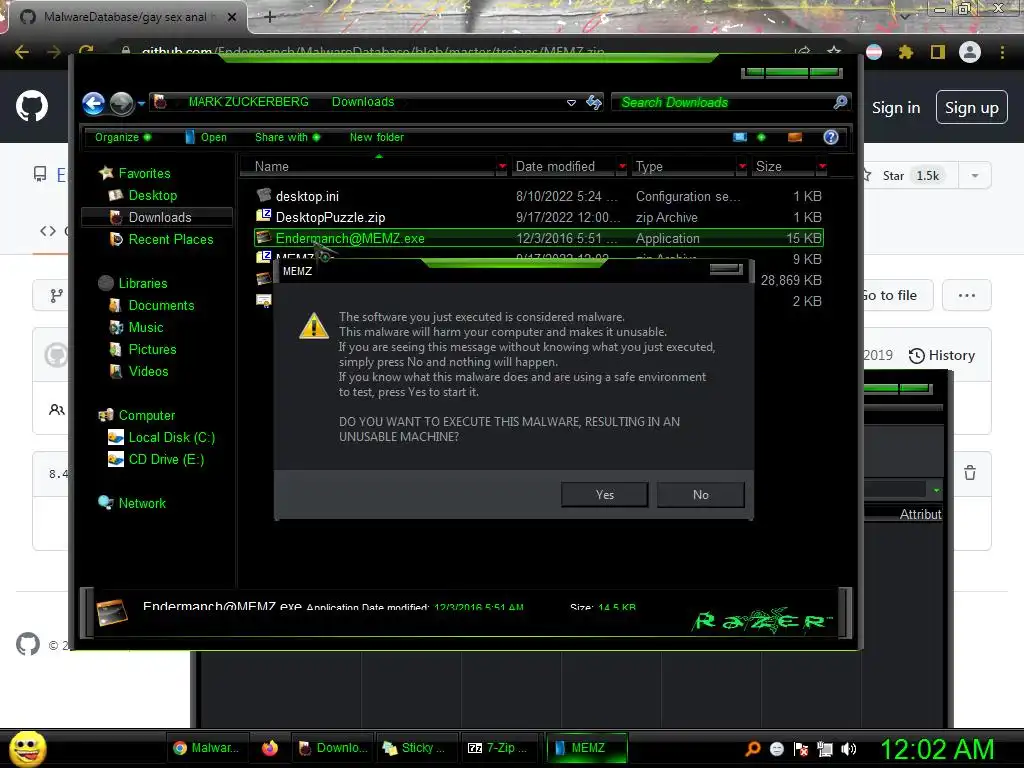Screen dimensions: 1024x768
Task: Open file History on GitHub
Action: [942, 355]
